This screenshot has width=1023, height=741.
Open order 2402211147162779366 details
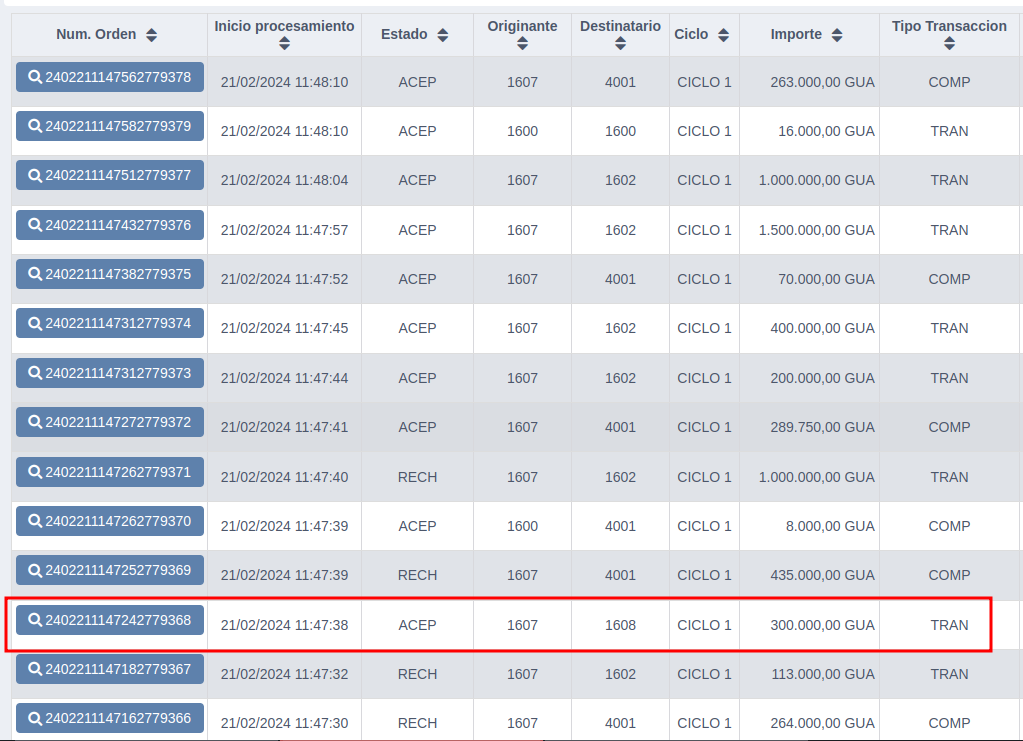coord(110,718)
